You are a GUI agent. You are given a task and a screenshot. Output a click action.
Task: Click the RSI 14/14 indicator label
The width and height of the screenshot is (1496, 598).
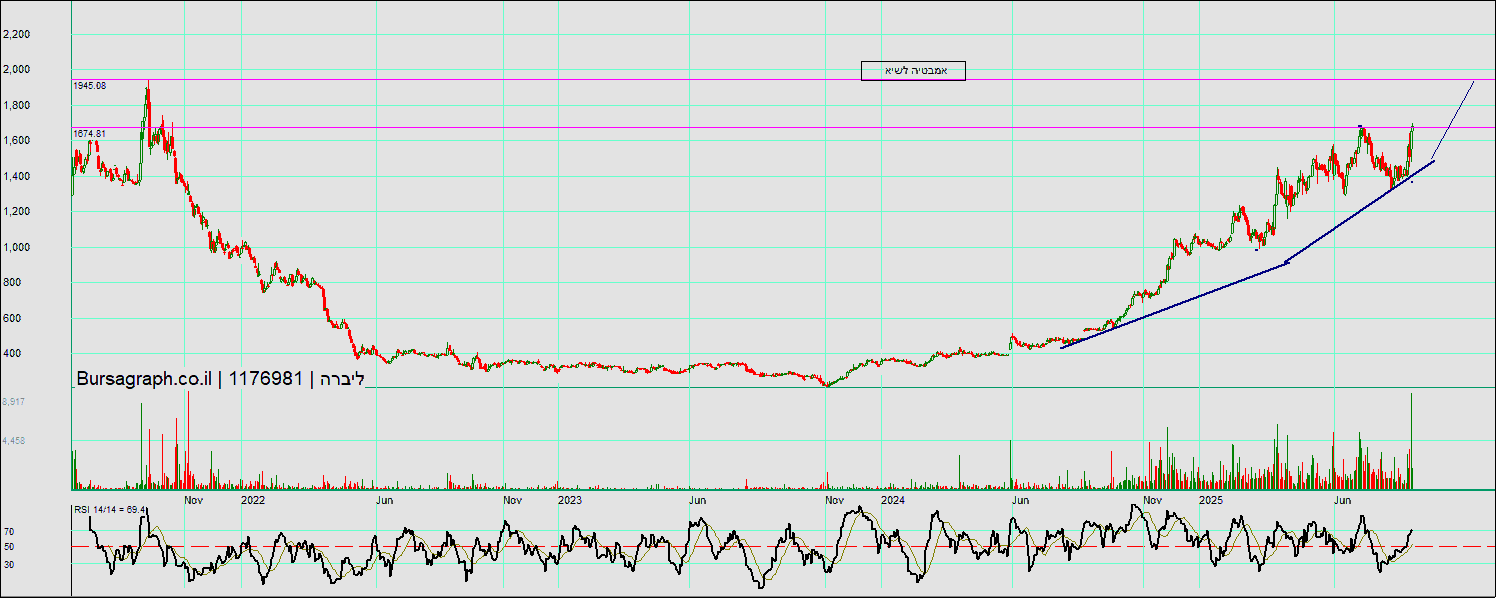coord(109,510)
